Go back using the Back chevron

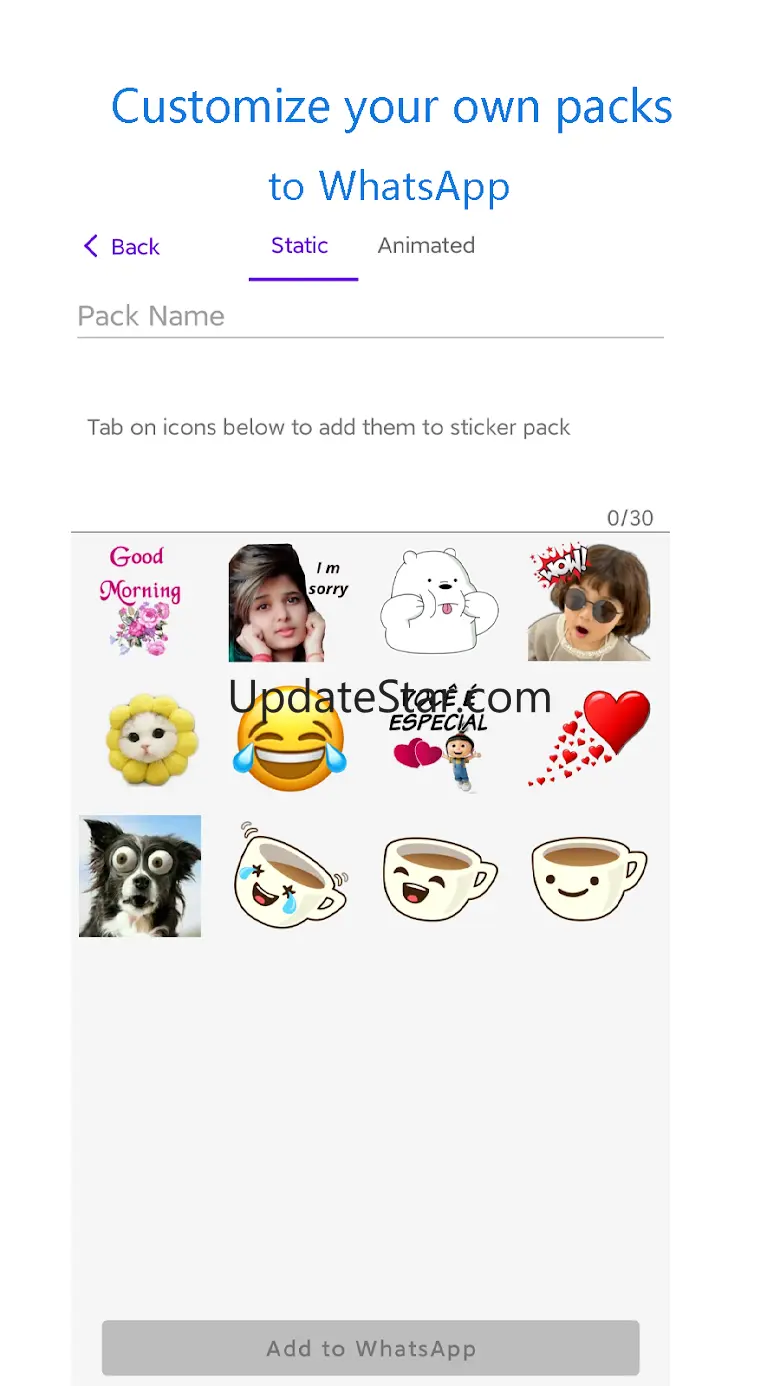pyautogui.click(x=91, y=246)
